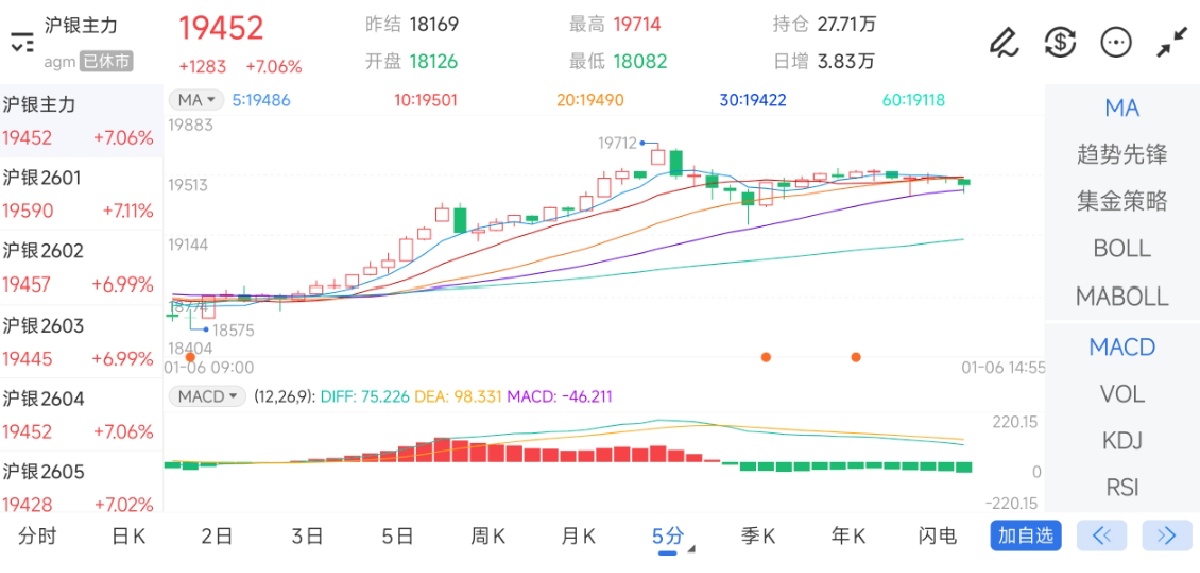The image size is (1200, 573).
Task: Switch to the 季K chart tab
Action: [x=757, y=536]
